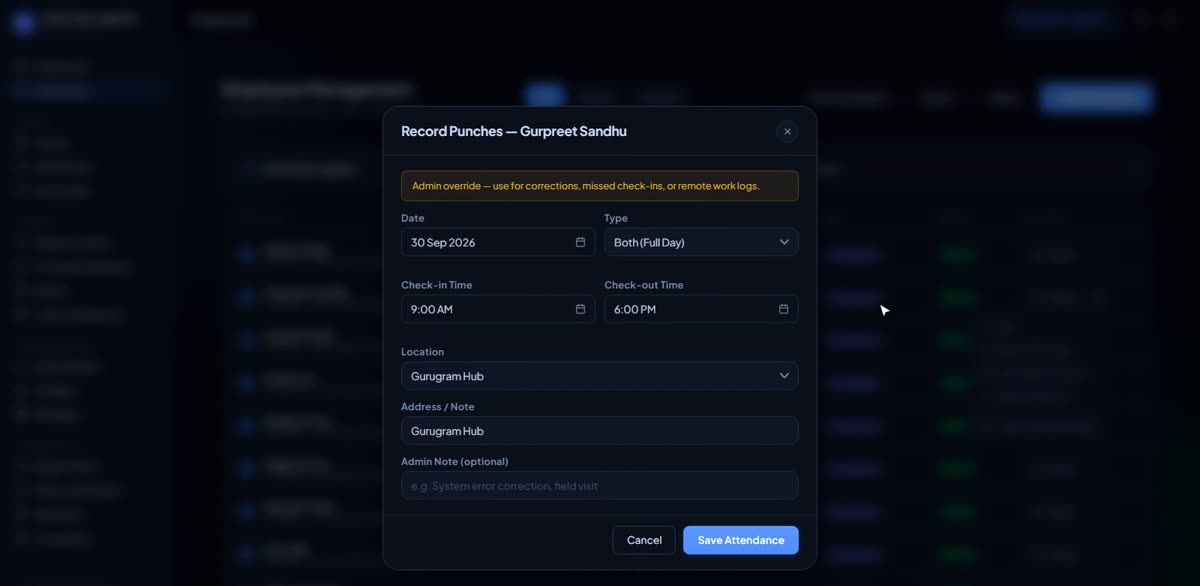Click the Check-in Time field 9:00 AM
The height and width of the screenshot is (586, 1200).
(x=498, y=309)
